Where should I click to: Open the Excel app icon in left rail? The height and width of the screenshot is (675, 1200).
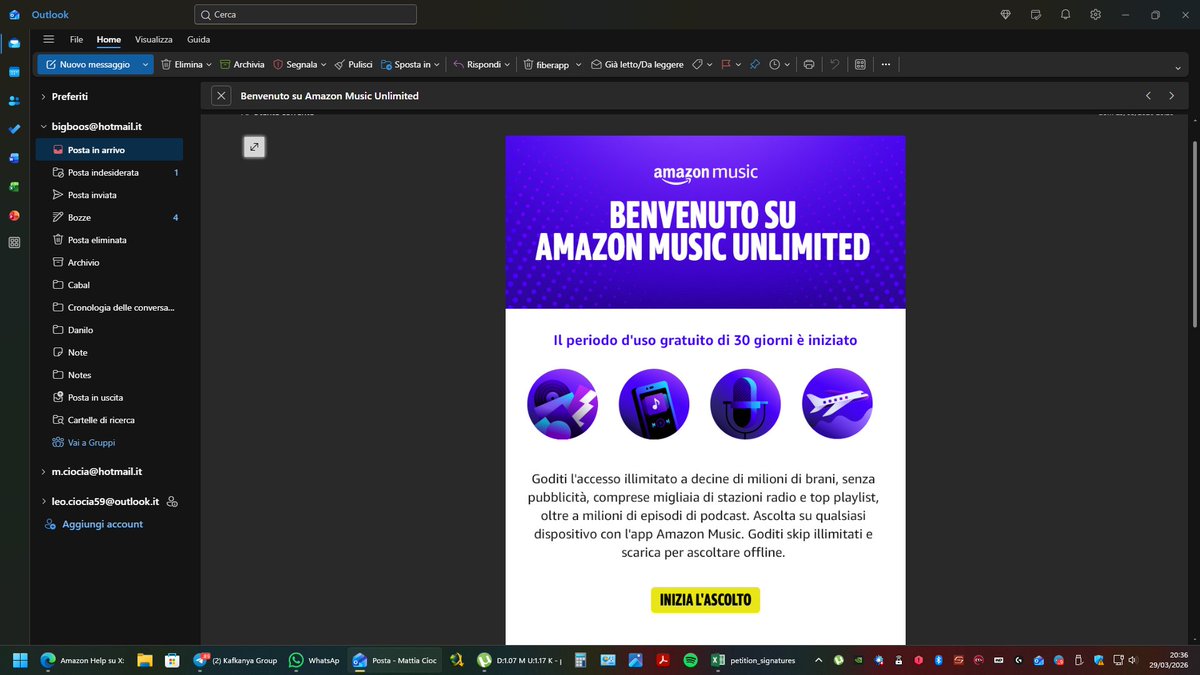pos(14,186)
